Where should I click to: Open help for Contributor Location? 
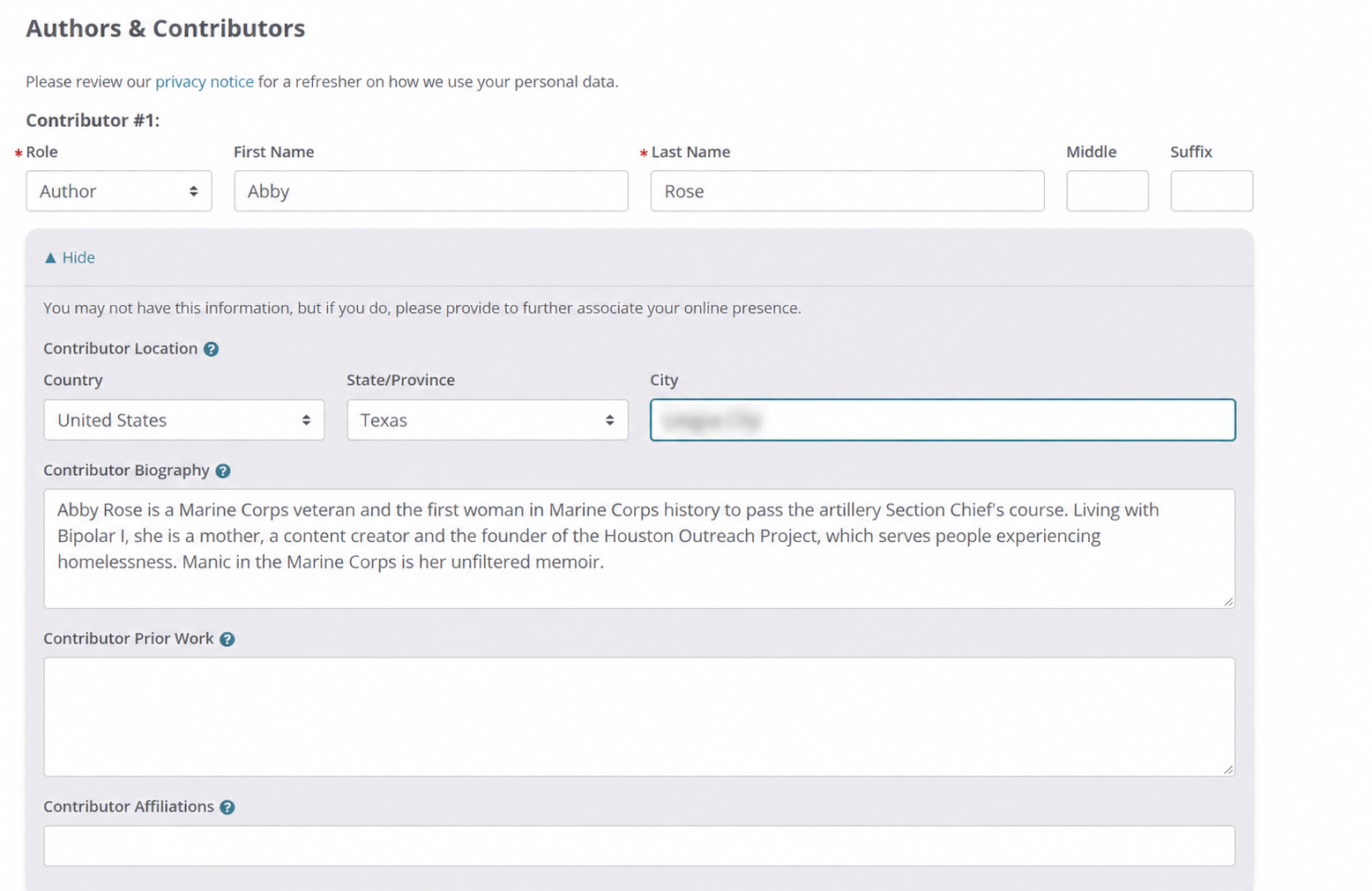click(211, 349)
